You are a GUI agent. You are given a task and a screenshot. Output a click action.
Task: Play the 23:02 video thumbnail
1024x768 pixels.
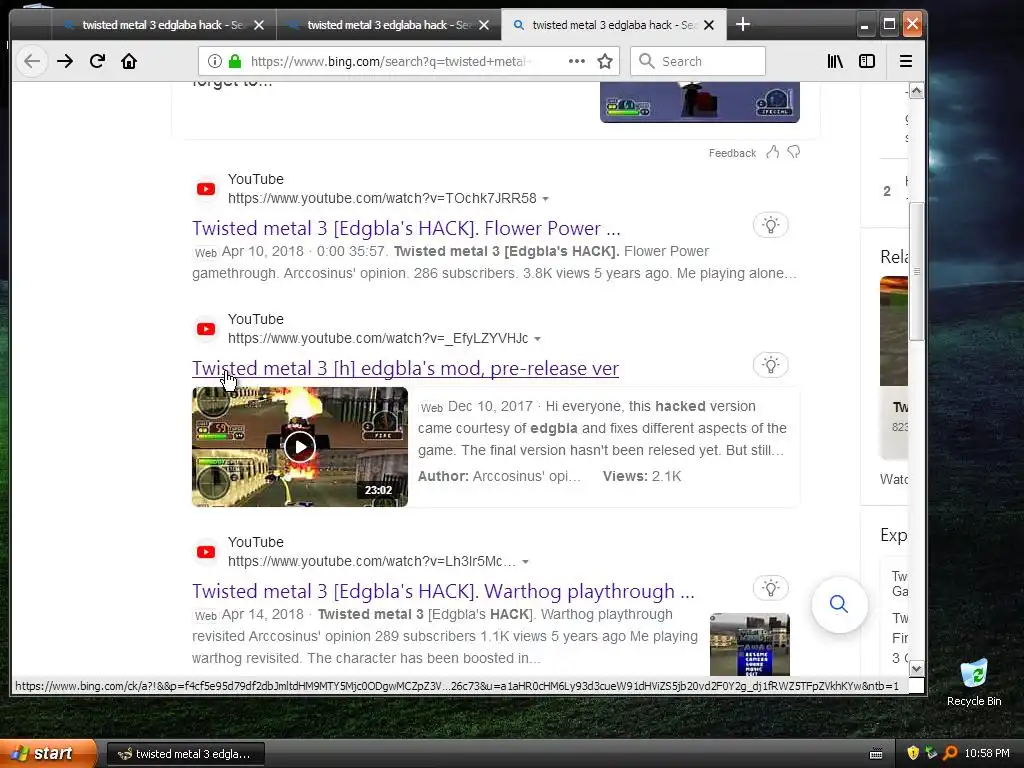tap(300, 447)
